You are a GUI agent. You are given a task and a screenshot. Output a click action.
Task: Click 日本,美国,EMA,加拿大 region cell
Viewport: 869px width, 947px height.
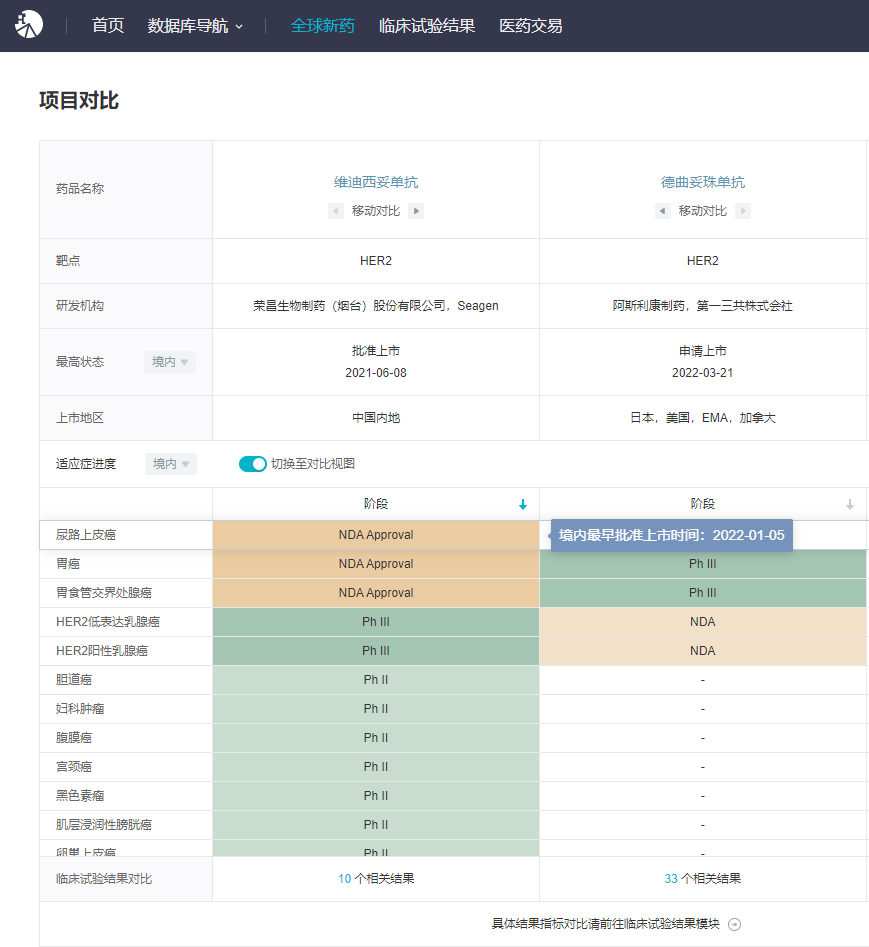coord(702,418)
